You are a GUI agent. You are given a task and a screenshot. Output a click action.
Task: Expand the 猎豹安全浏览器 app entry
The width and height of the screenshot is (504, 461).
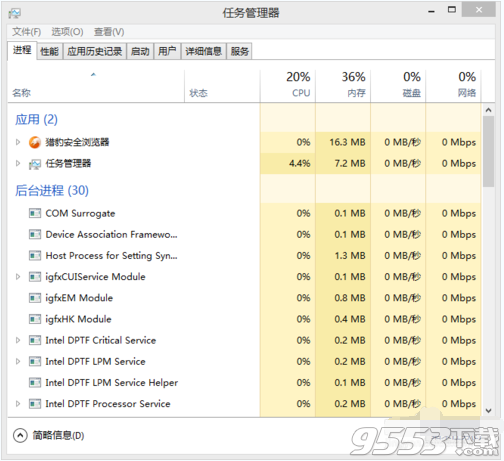pyautogui.click(x=18, y=142)
